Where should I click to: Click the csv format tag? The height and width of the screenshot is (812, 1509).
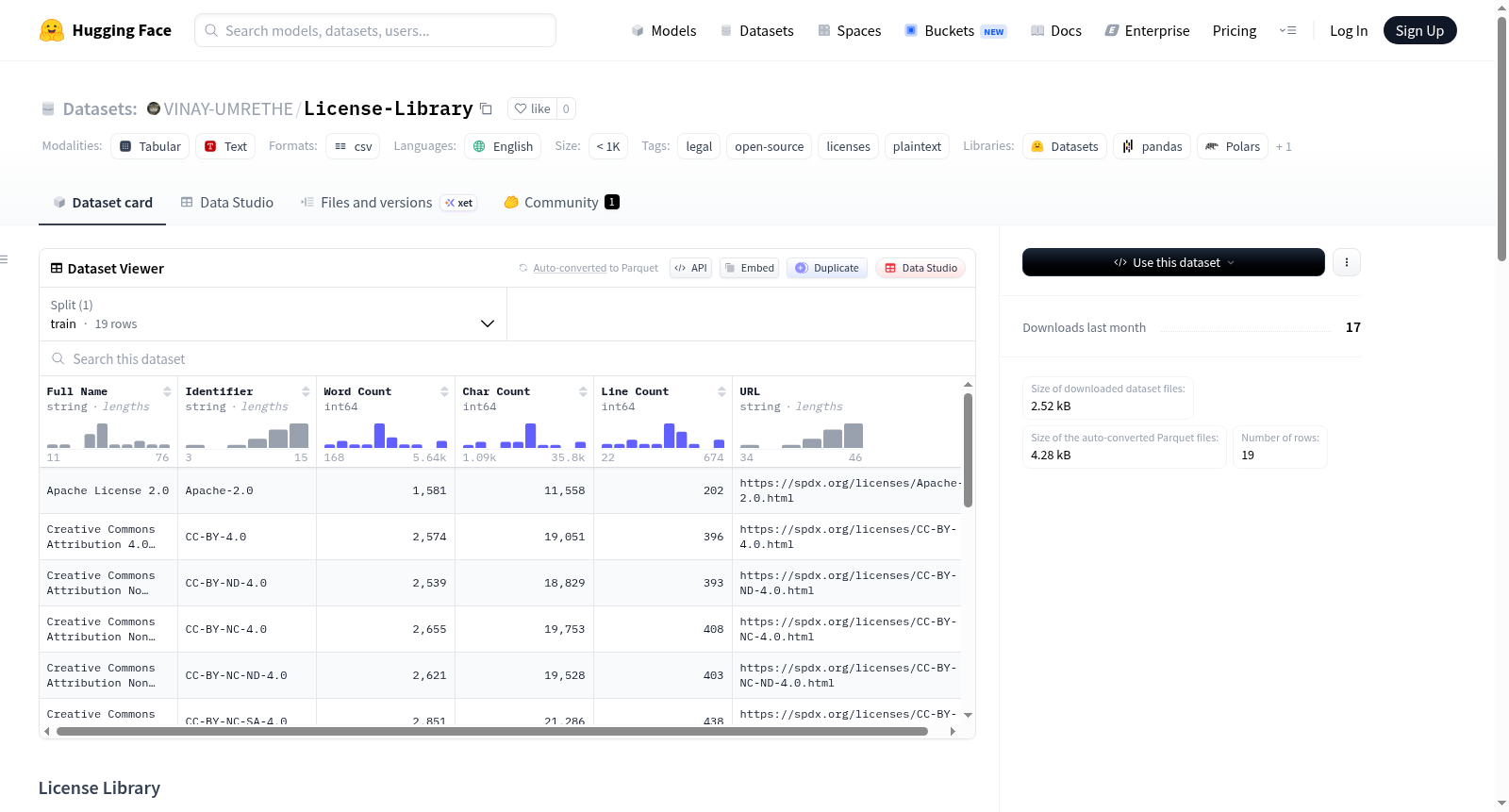coord(353,146)
